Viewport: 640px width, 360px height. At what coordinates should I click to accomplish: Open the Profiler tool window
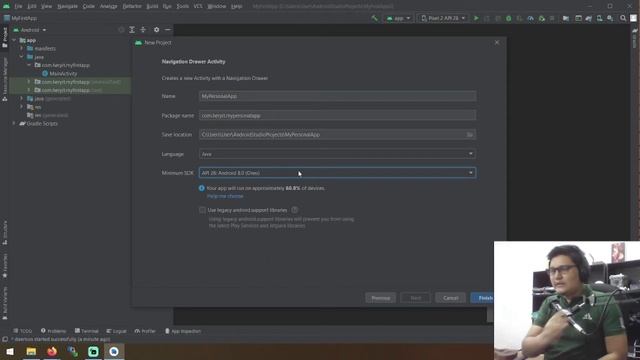point(145,331)
